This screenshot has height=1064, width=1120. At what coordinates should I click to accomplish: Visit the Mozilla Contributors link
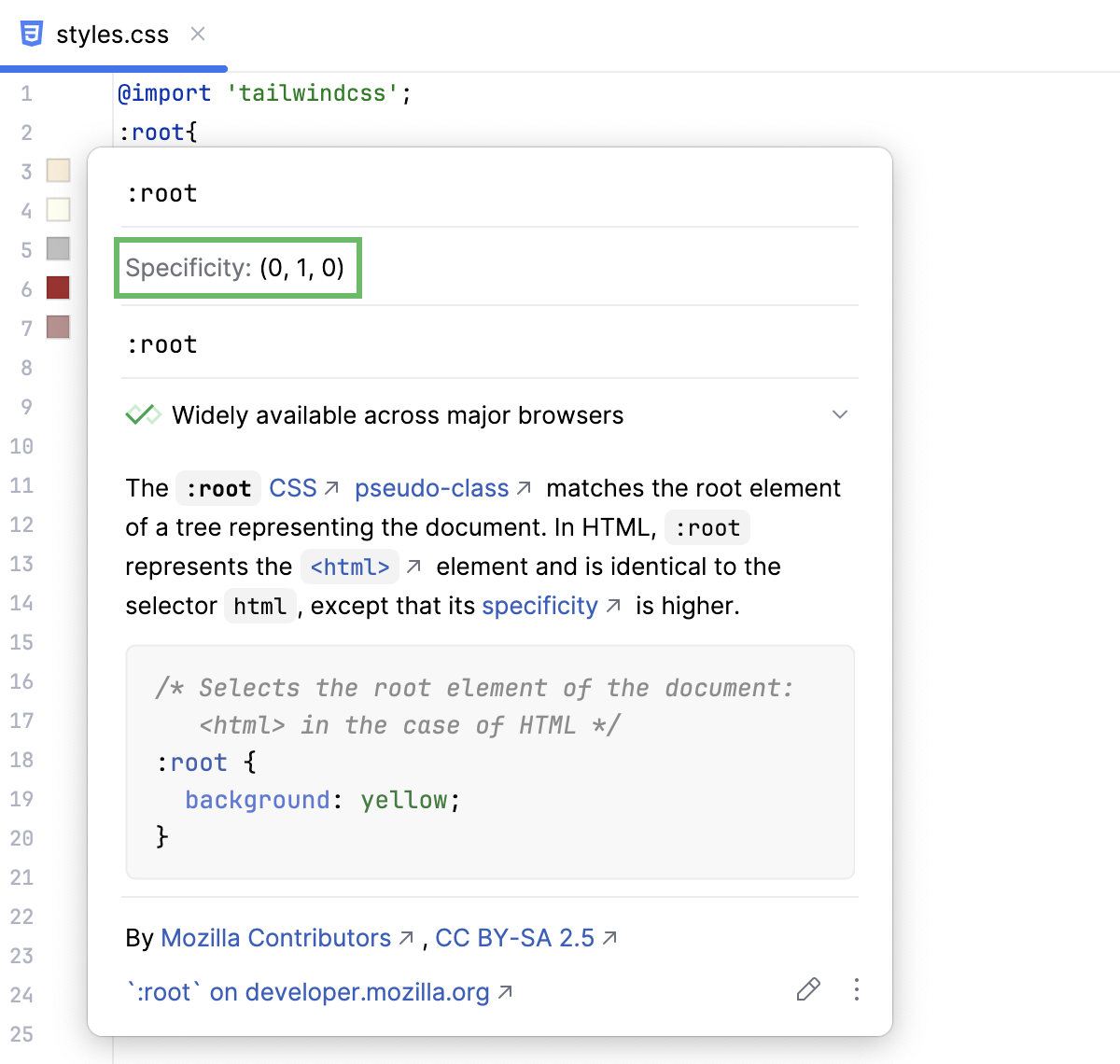[x=275, y=937]
